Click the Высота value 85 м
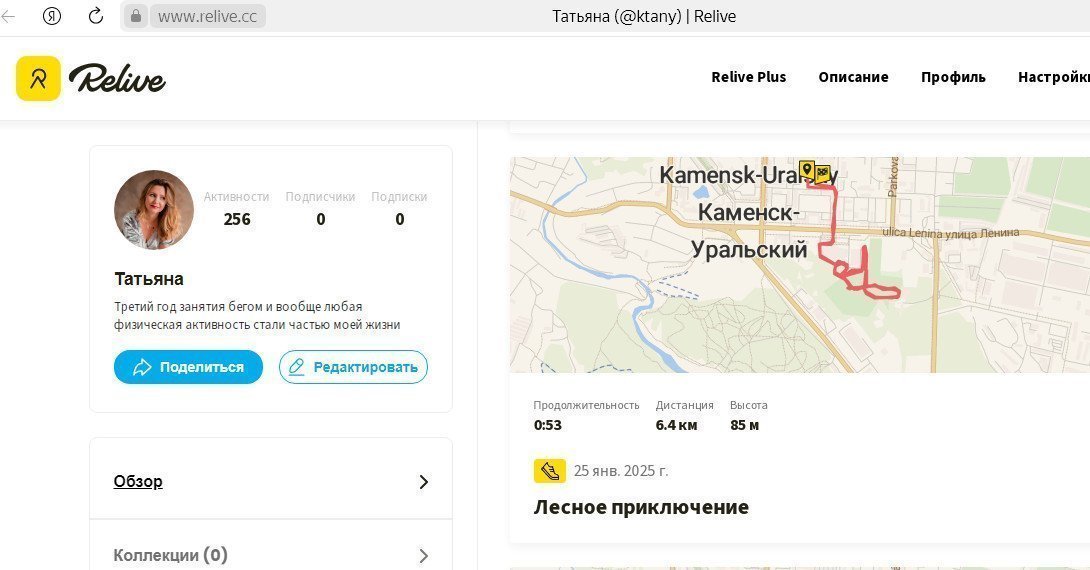 coord(745,425)
